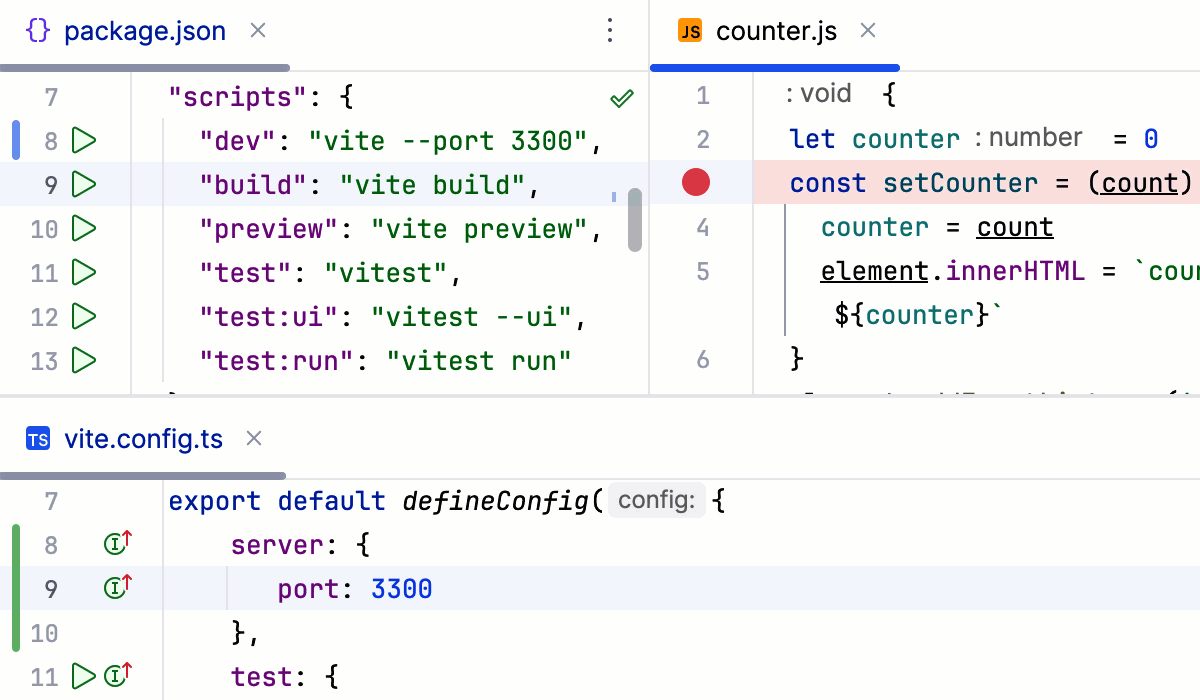1200x700 pixels.
Task: Run the "test:run" script from the gutter
Action: [x=84, y=361]
